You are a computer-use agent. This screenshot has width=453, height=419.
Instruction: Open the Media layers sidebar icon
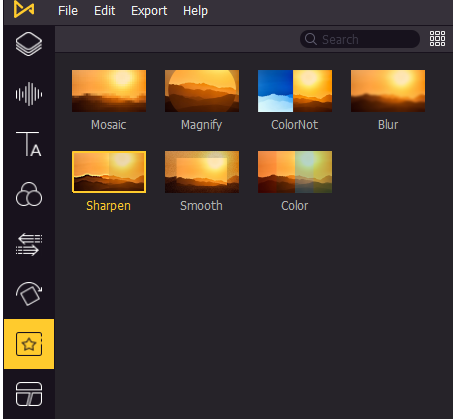(x=29, y=44)
